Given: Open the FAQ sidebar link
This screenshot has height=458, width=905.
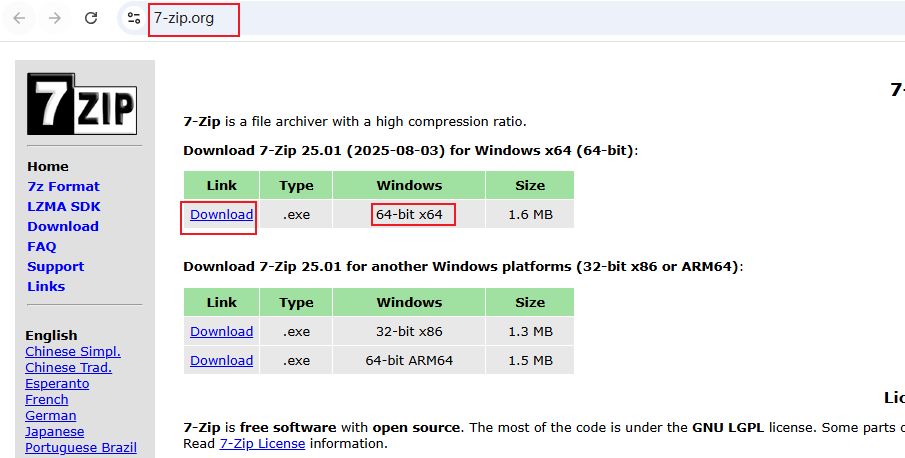Looking at the screenshot, I should (x=42, y=246).
